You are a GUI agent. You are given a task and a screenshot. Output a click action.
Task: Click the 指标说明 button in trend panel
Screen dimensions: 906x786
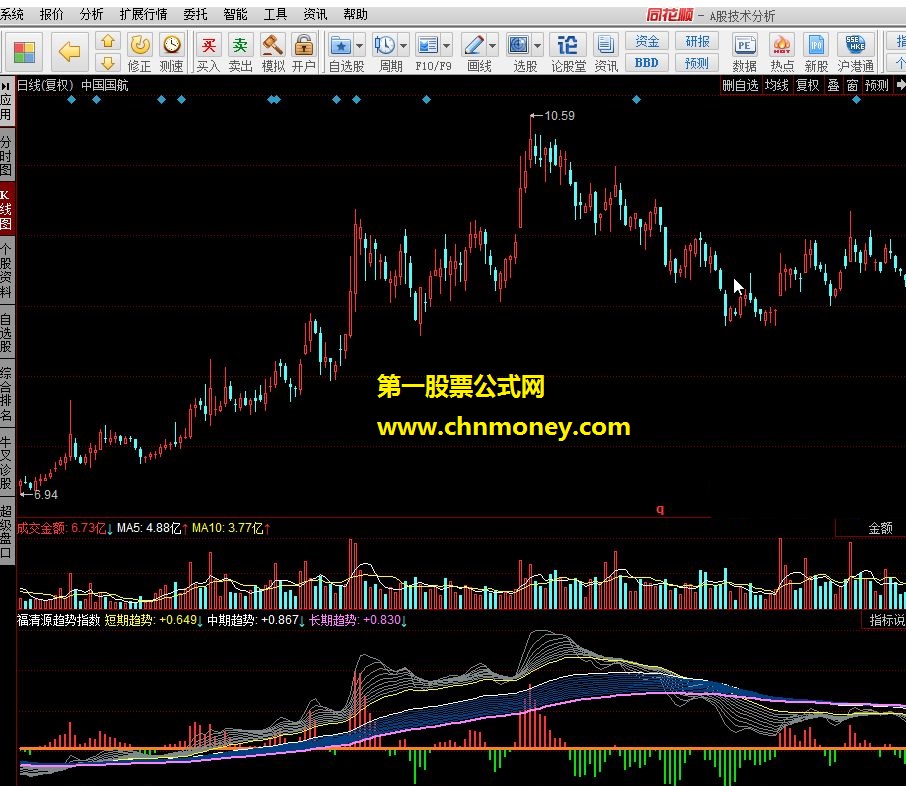(x=886, y=620)
